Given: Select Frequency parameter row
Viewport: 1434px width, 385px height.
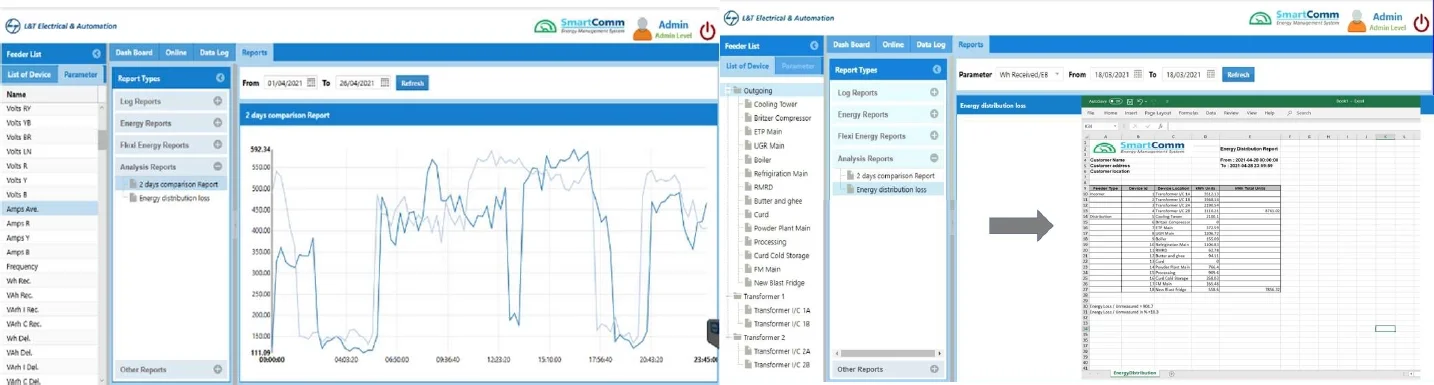Looking at the screenshot, I should [x=49, y=267].
